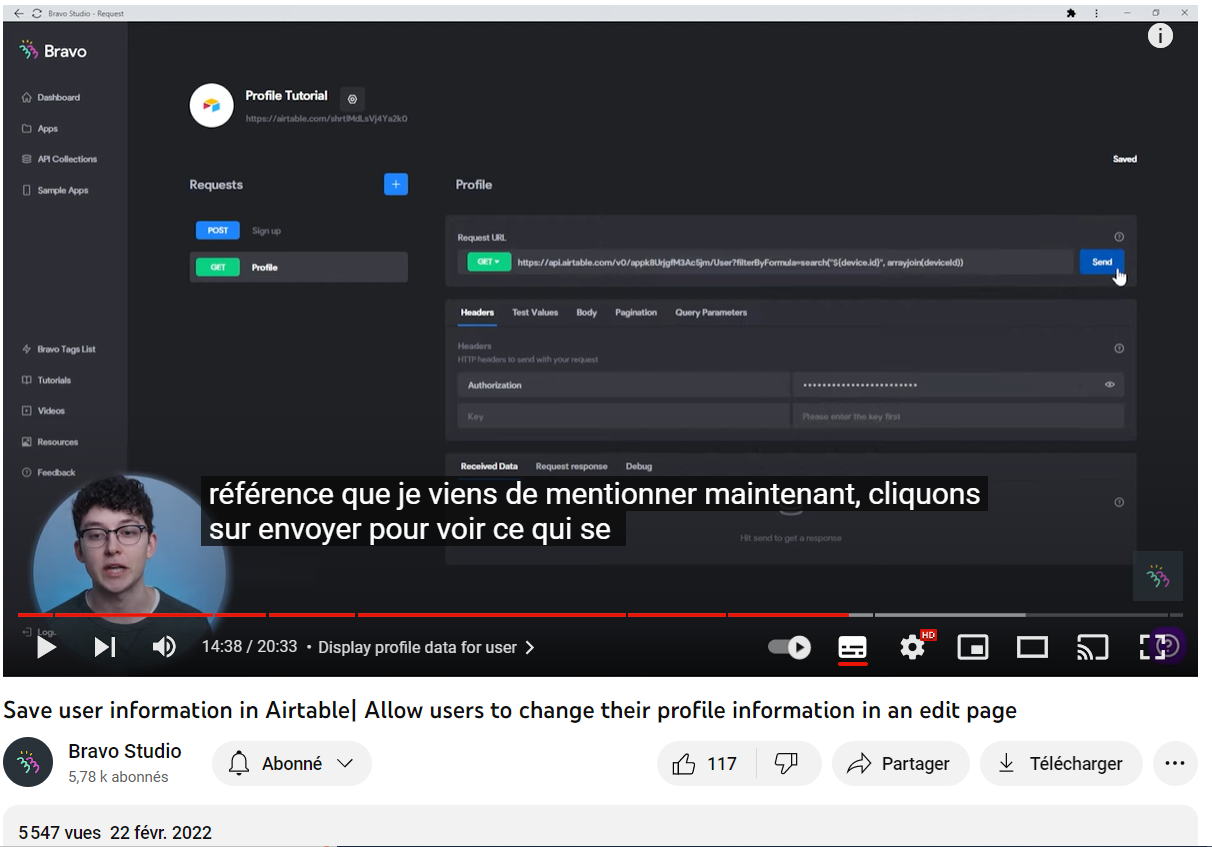Select the Headers tab
The width and height of the screenshot is (1212, 847).
477,313
